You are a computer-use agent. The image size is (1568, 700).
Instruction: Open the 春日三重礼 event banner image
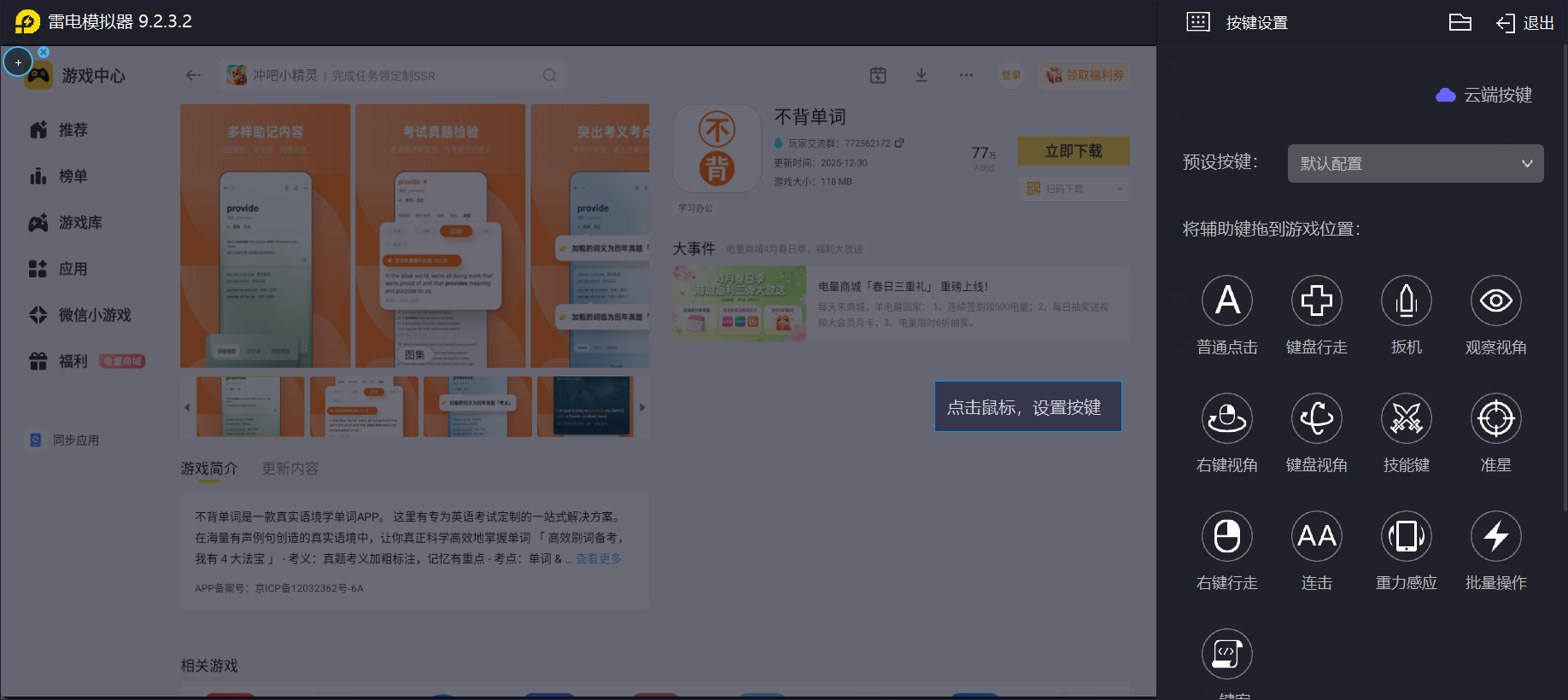pos(740,304)
